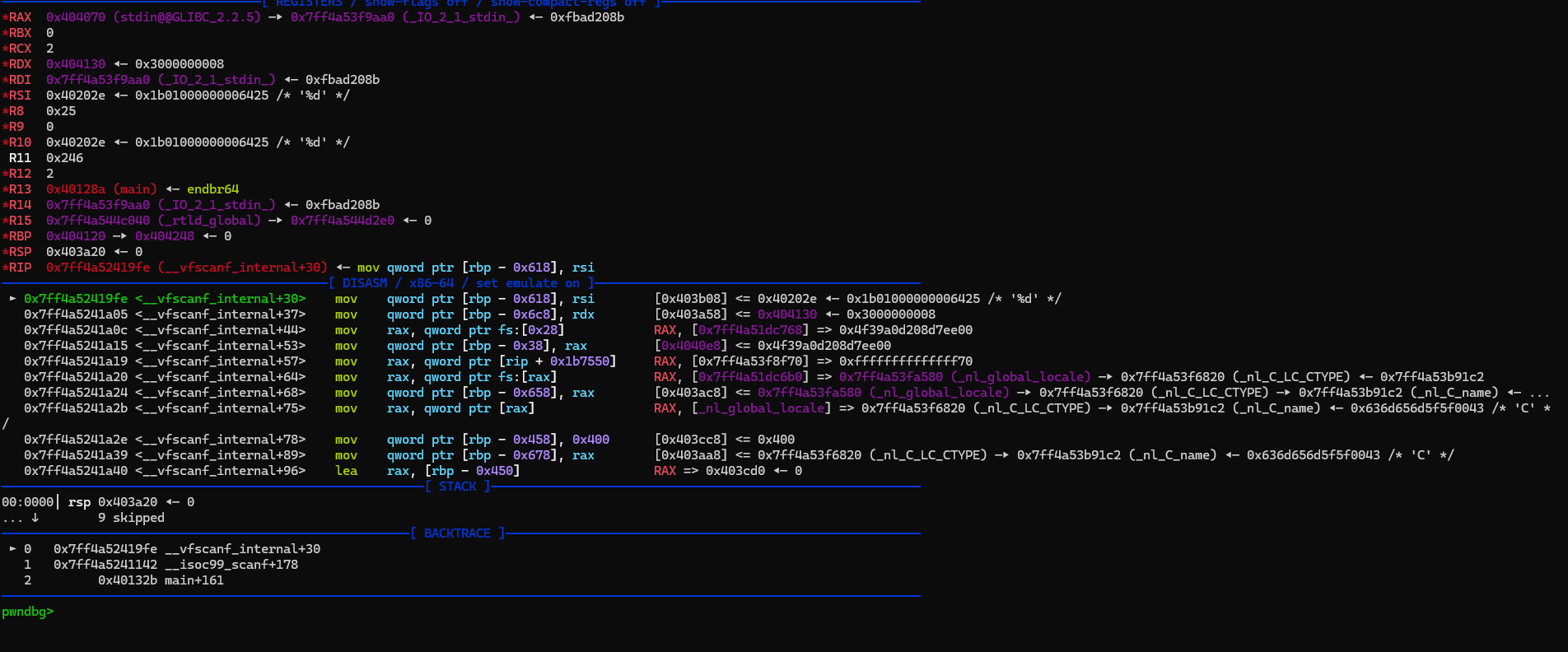
Task: Click the lea mnemonic in disassembly
Action: 346,471
